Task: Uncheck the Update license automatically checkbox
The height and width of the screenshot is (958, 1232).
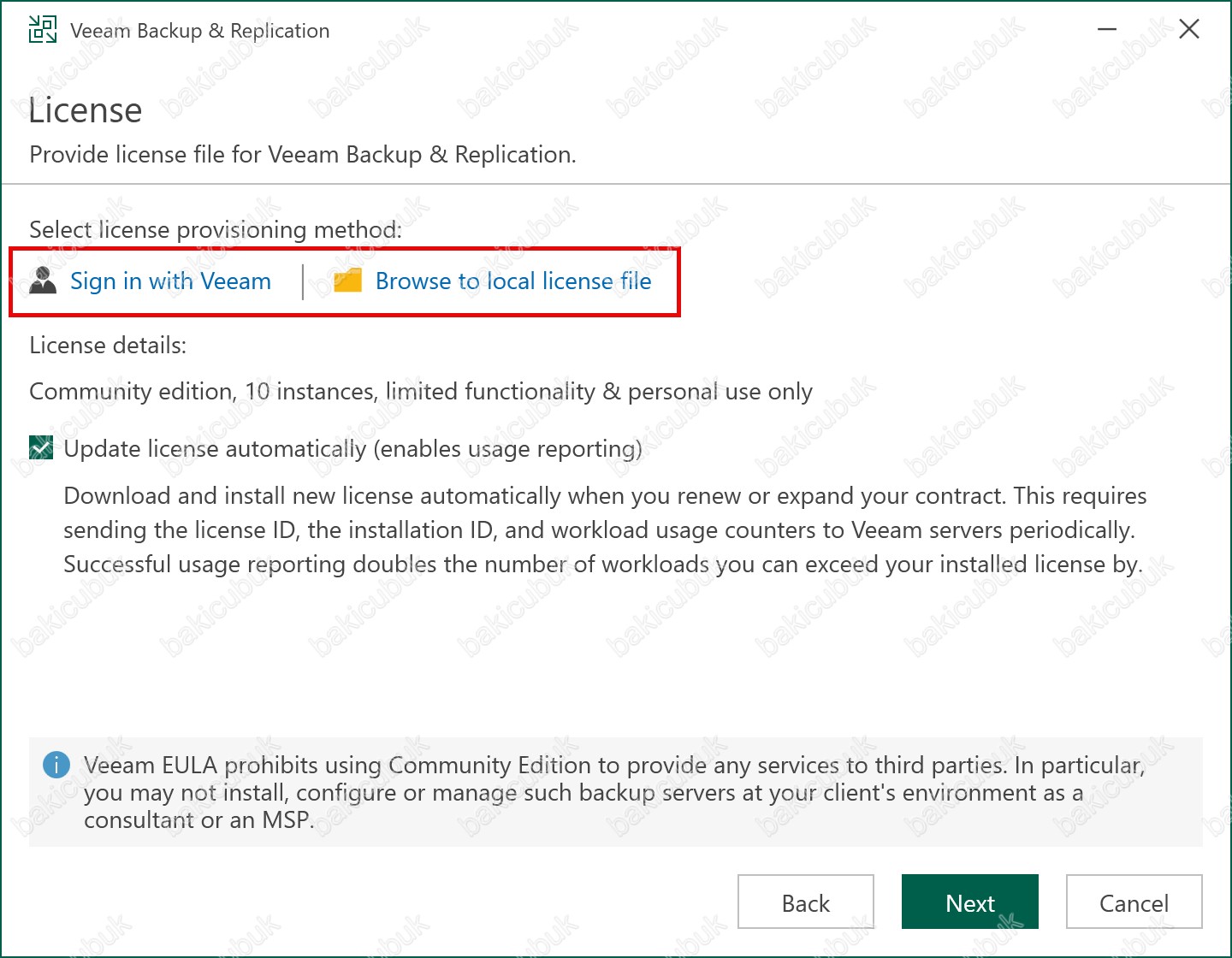Action: [41, 447]
